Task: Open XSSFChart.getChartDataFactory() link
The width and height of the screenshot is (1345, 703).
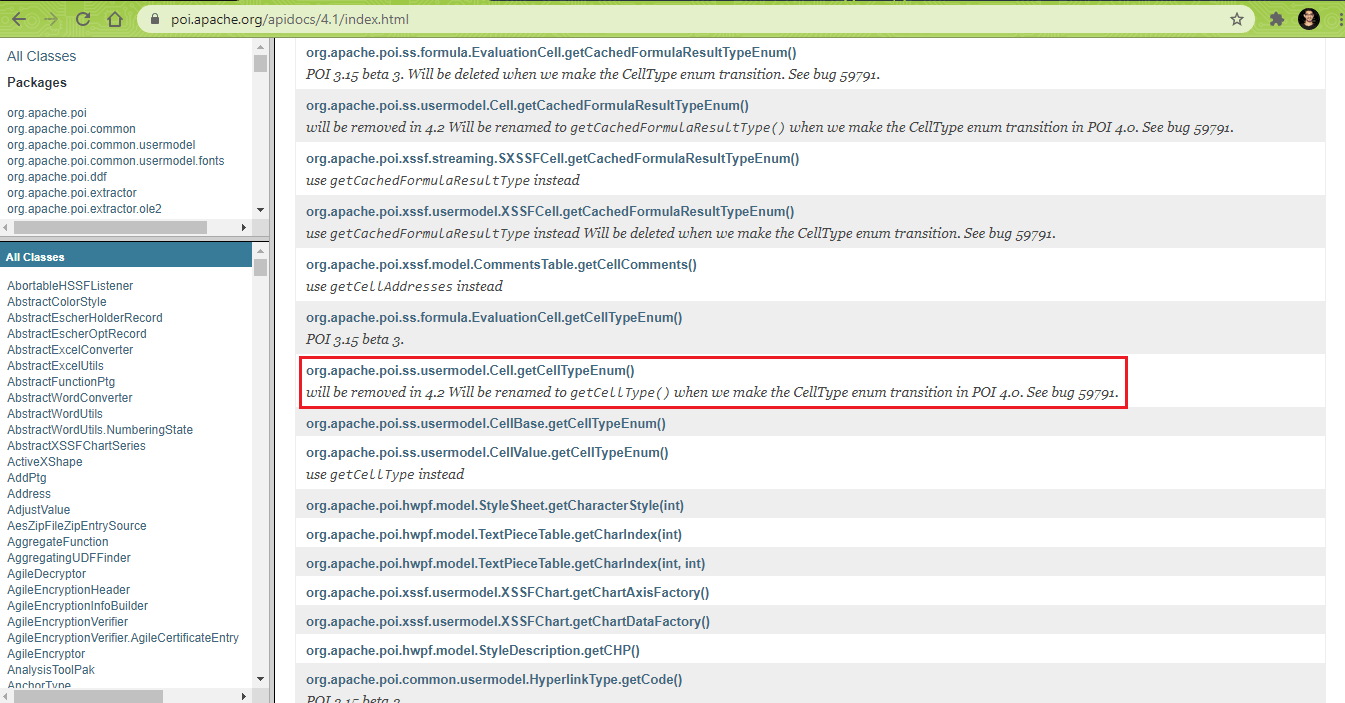Action: [508, 621]
